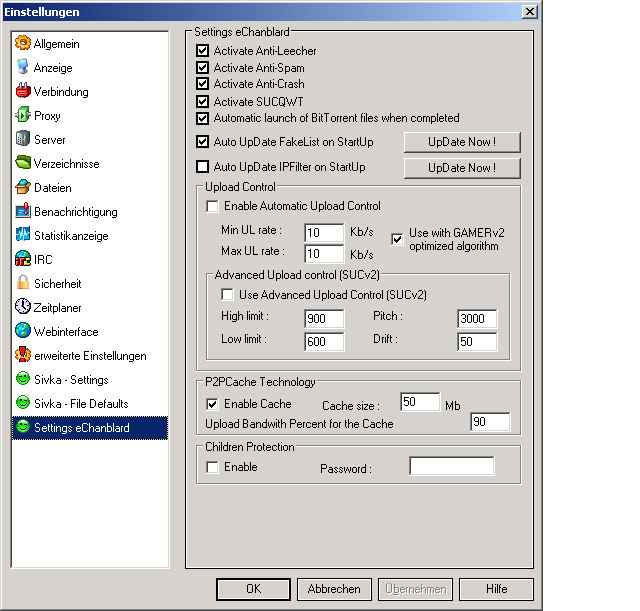Click the Übernehmen button

click(x=415, y=589)
